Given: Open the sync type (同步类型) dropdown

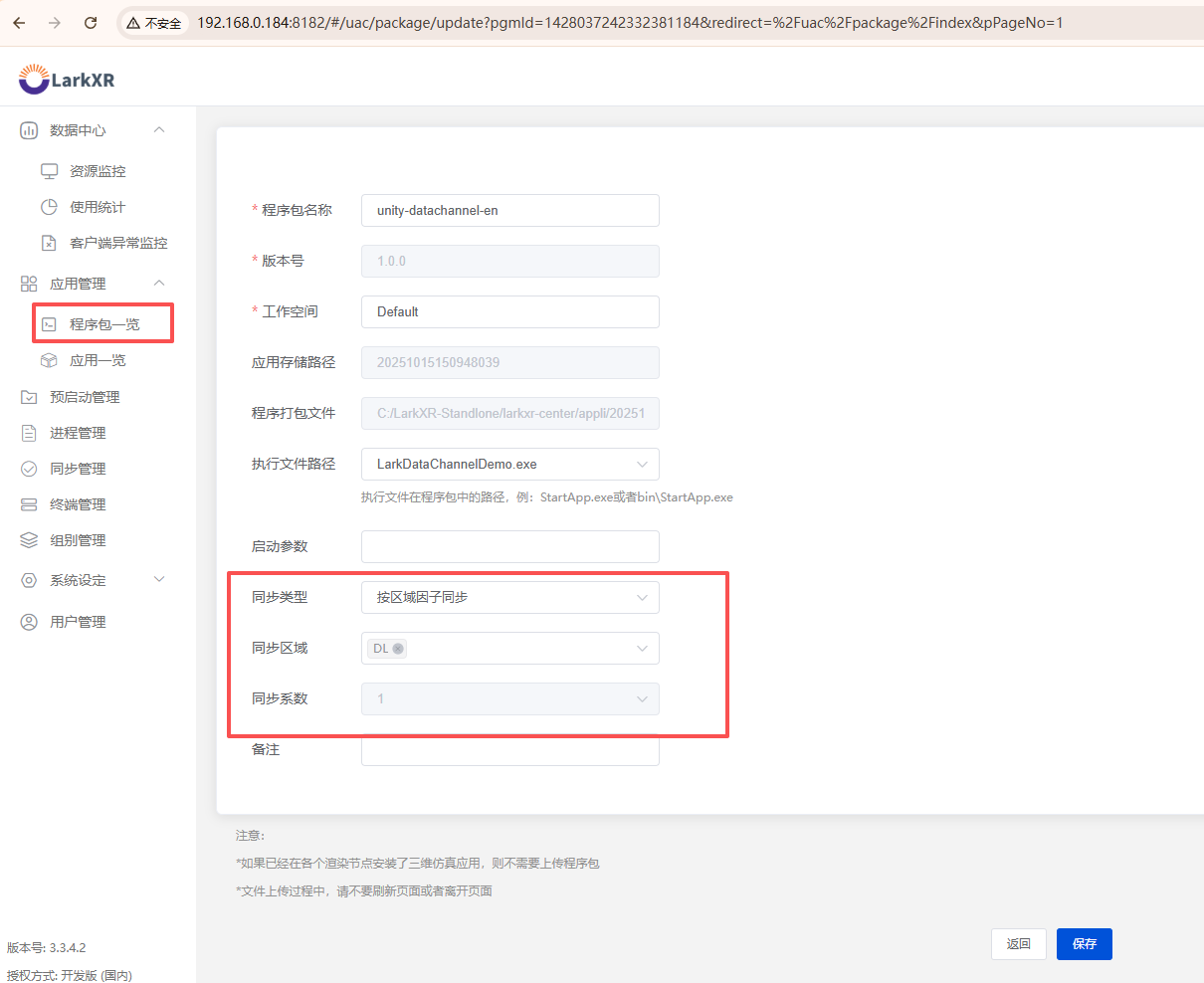Looking at the screenshot, I should pos(509,598).
